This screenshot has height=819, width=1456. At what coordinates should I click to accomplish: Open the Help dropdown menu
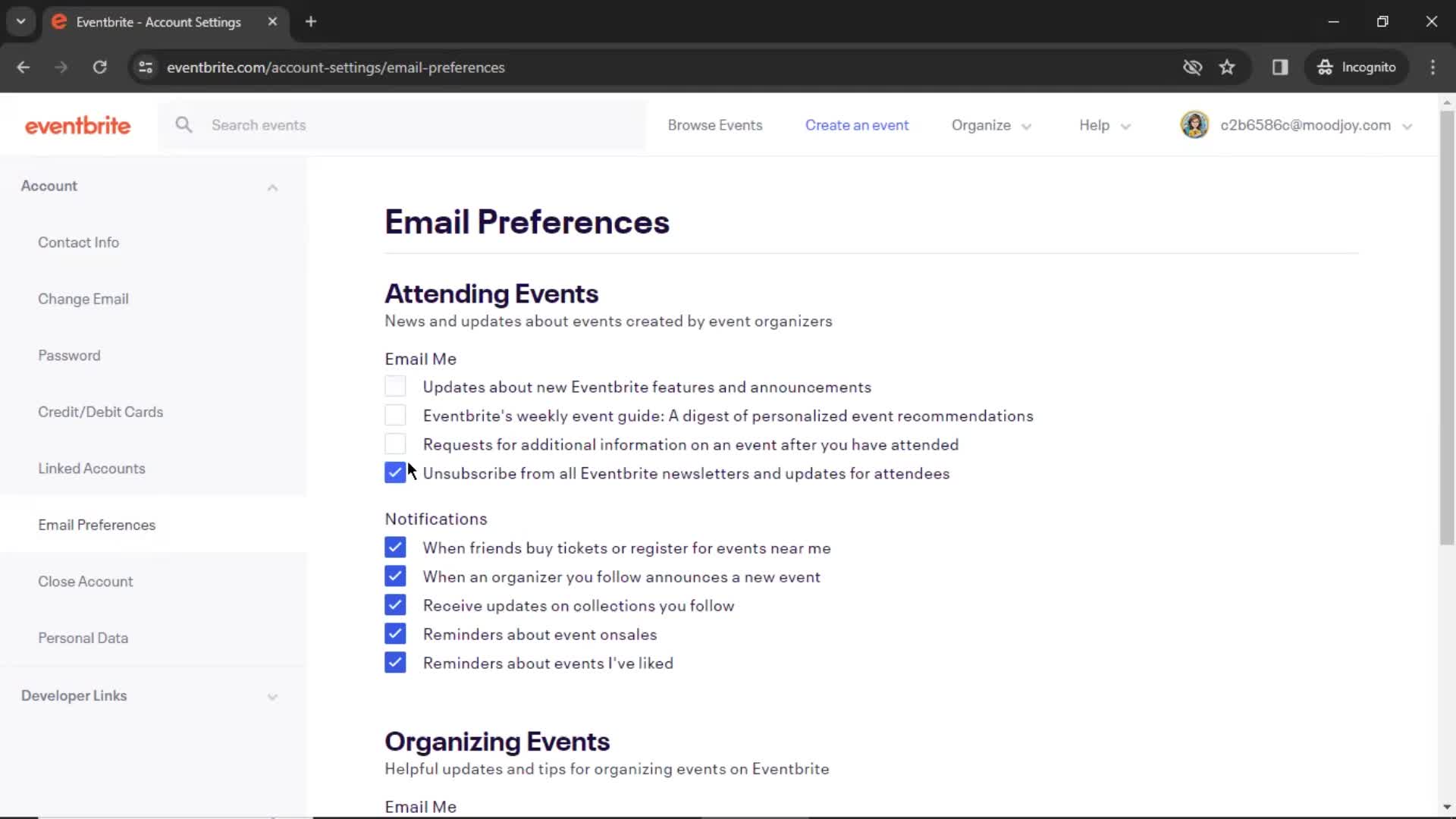pos(1104,125)
